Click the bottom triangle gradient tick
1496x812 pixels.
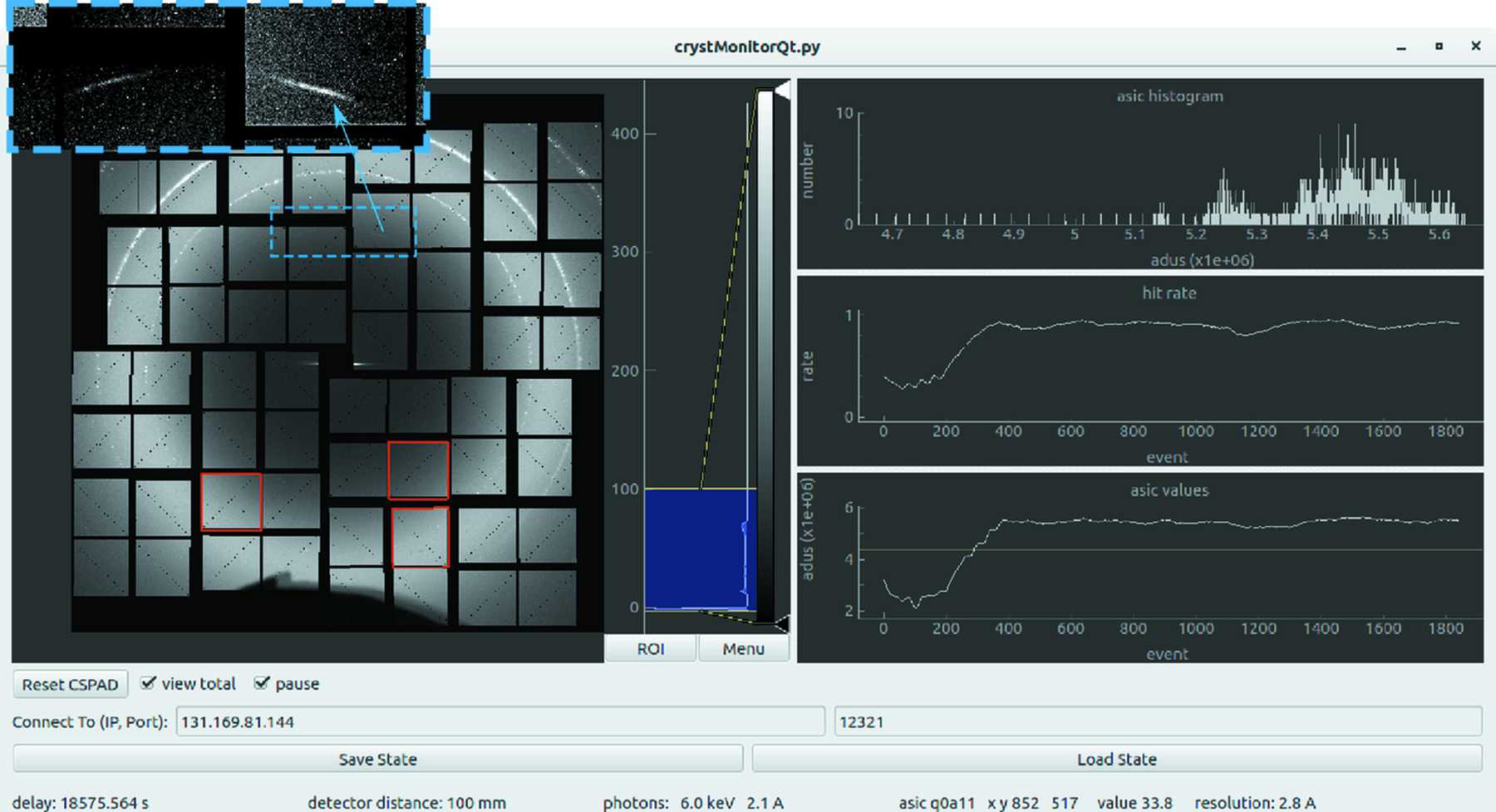(782, 623)
